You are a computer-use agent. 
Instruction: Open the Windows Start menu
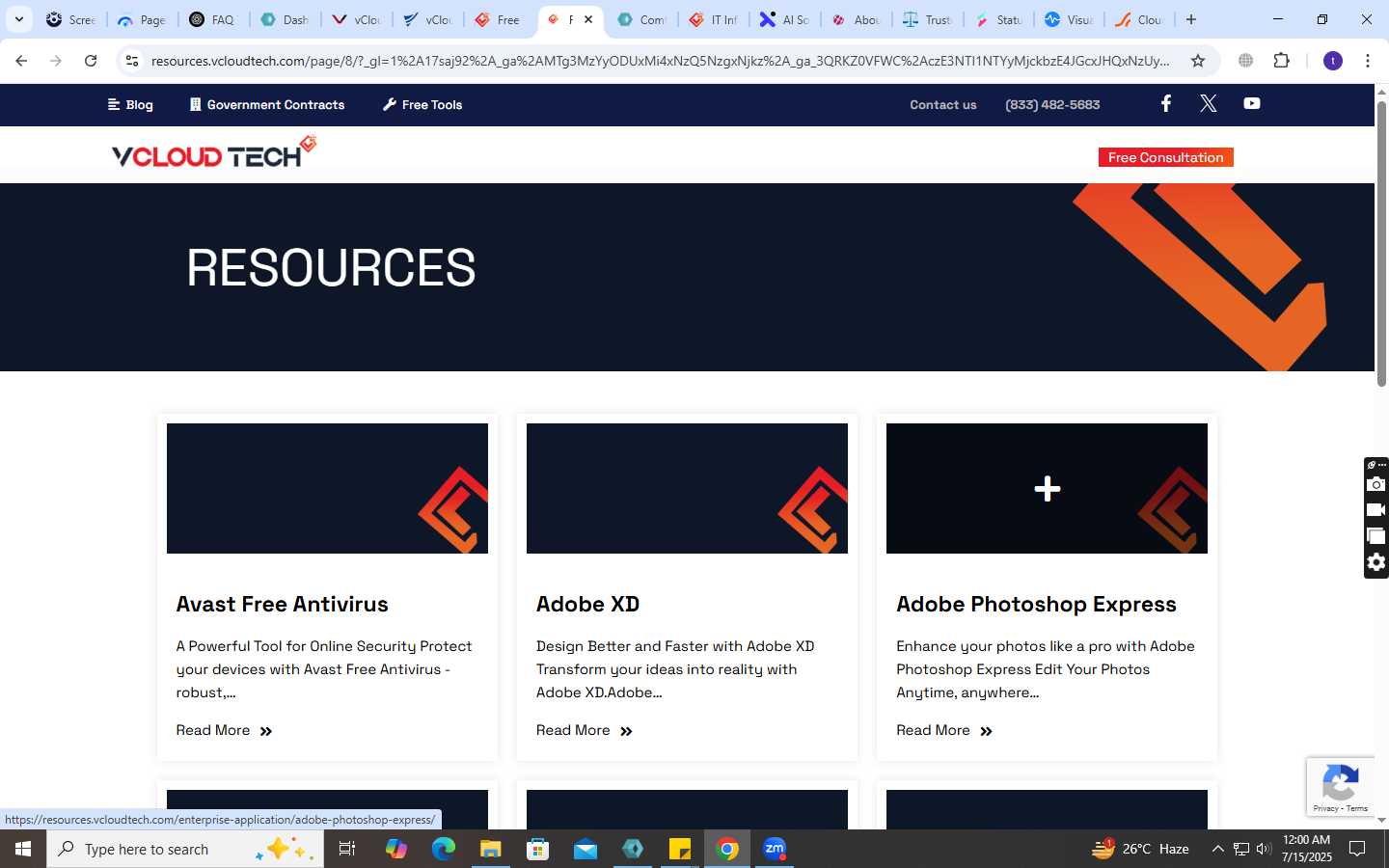(x=23, y=849)
